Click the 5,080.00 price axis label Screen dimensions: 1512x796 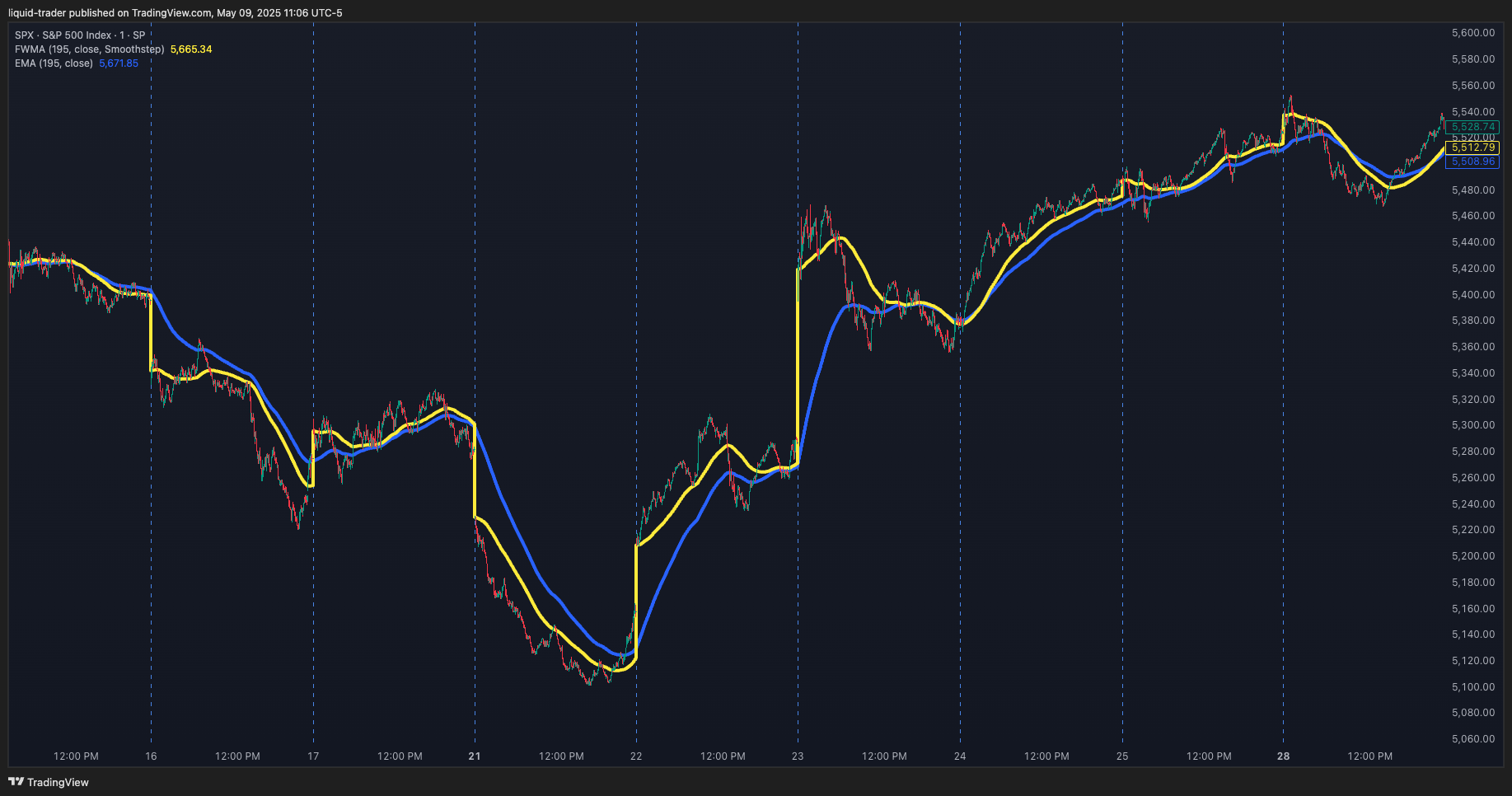1473,713
